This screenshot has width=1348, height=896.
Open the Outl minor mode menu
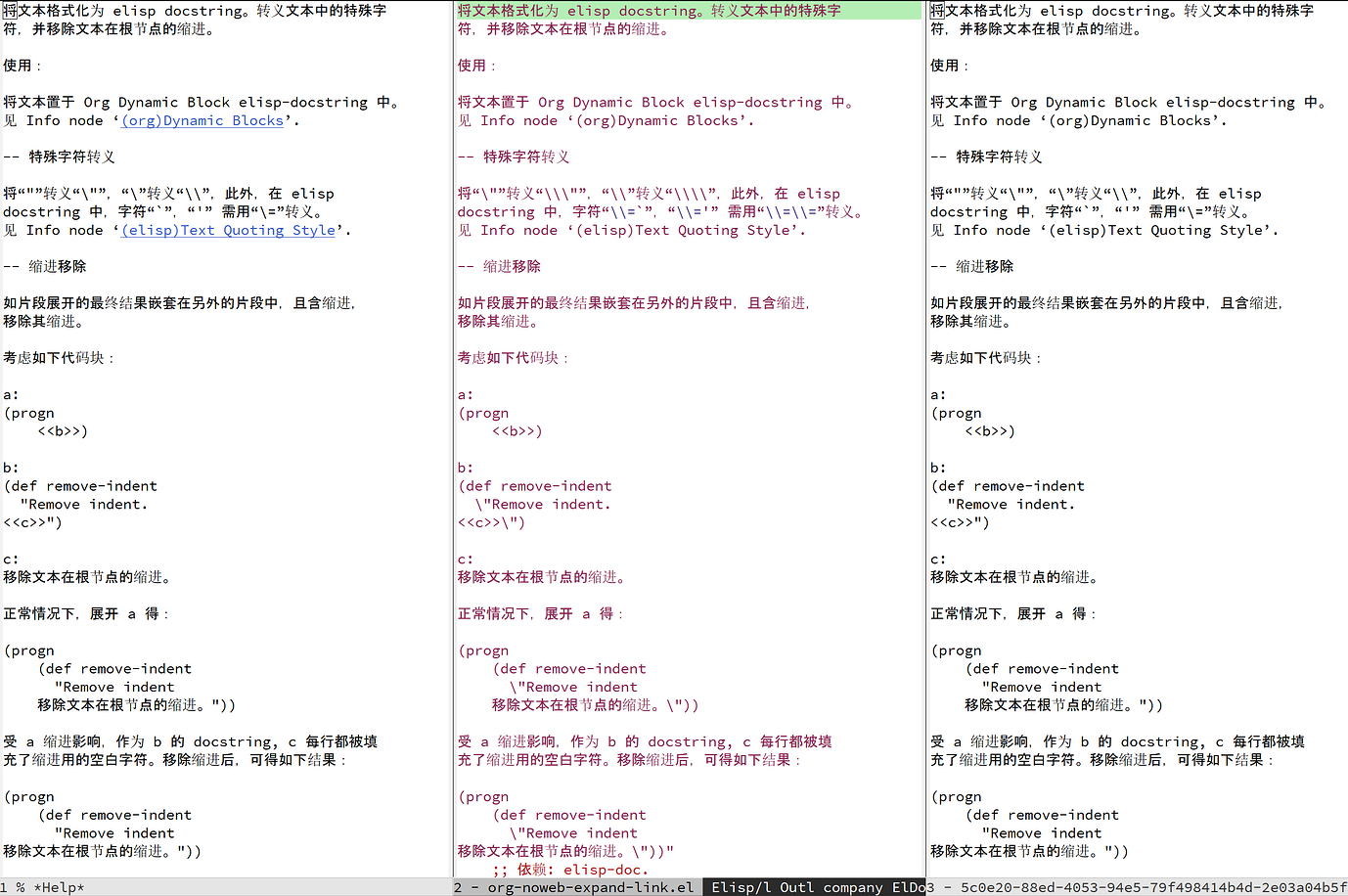794,887
